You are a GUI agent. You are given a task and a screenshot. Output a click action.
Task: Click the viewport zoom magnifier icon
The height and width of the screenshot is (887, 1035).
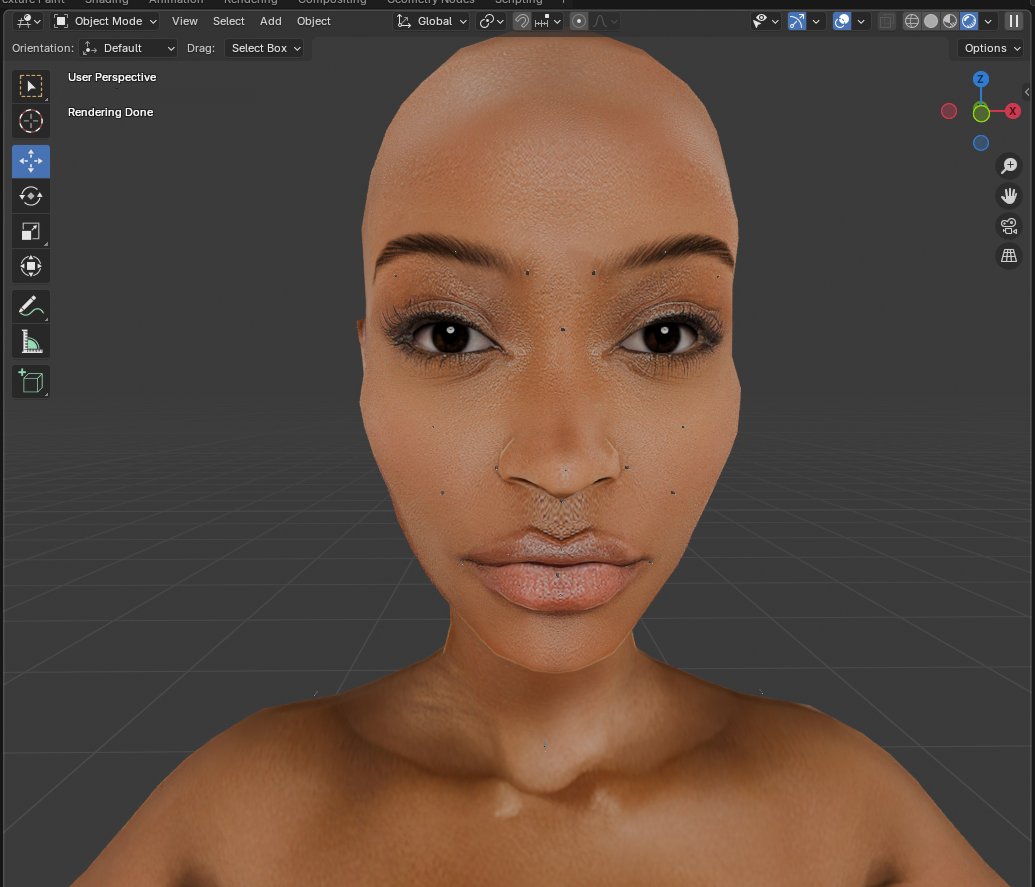coord(1009,166)
